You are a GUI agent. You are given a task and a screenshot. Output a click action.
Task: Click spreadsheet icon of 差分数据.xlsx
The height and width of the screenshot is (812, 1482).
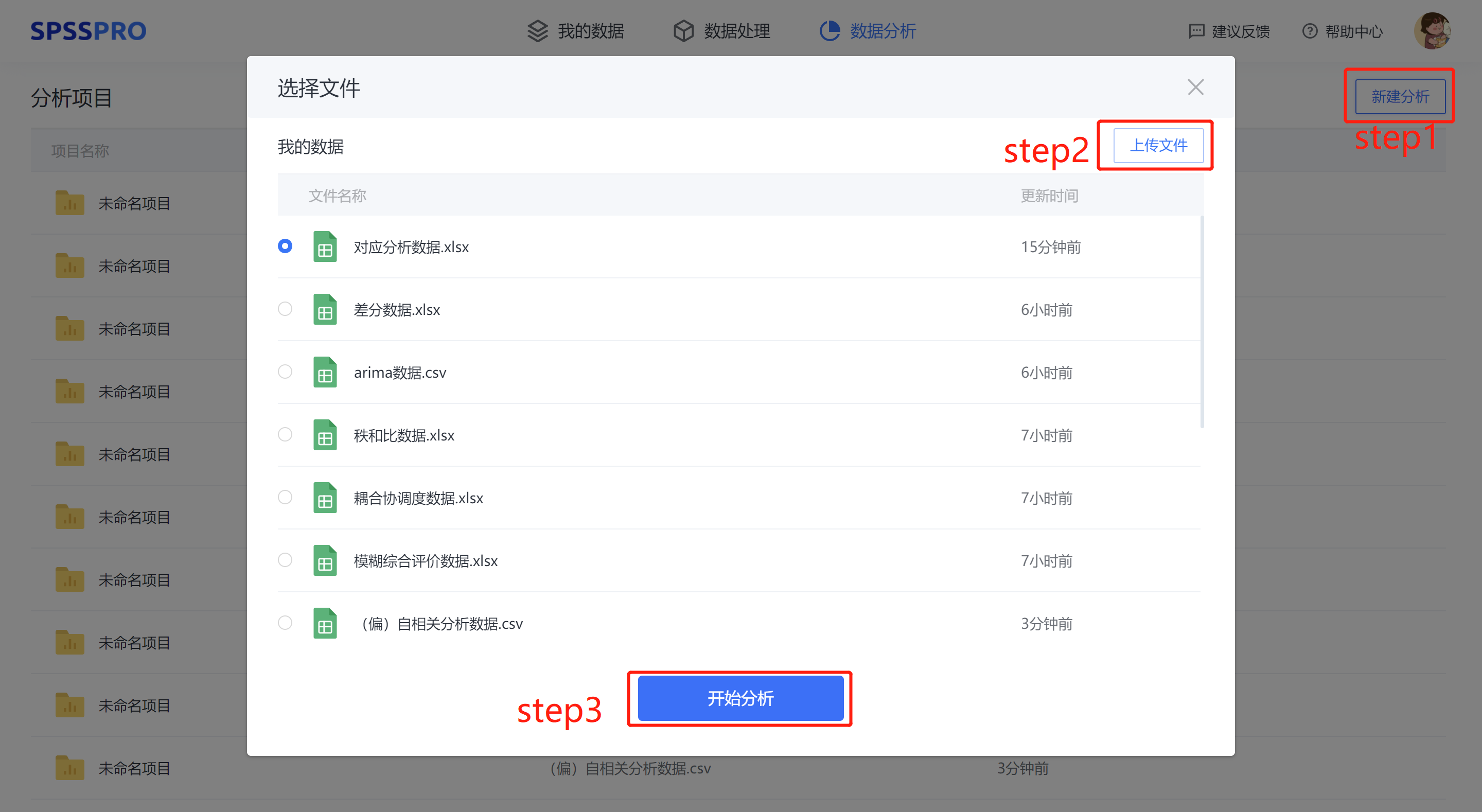325,310
